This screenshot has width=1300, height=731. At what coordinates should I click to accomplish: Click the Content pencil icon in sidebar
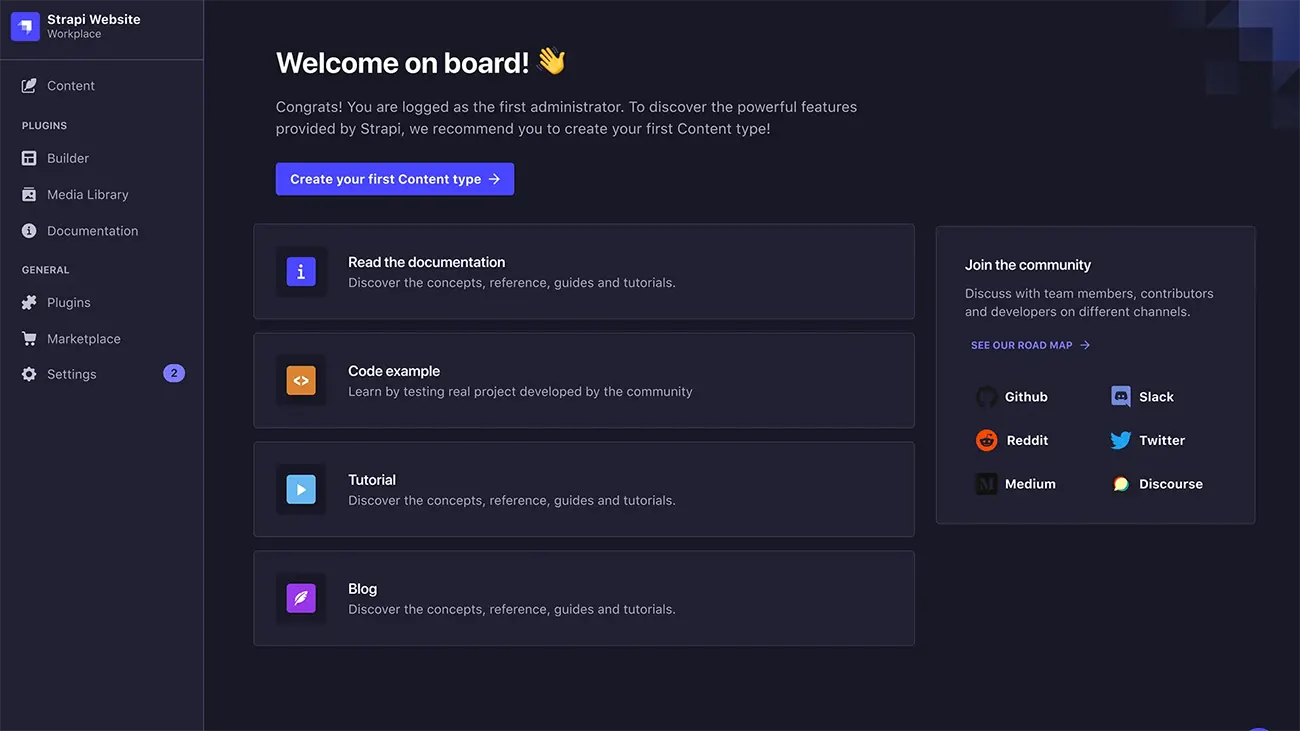(x=29, y=86)
